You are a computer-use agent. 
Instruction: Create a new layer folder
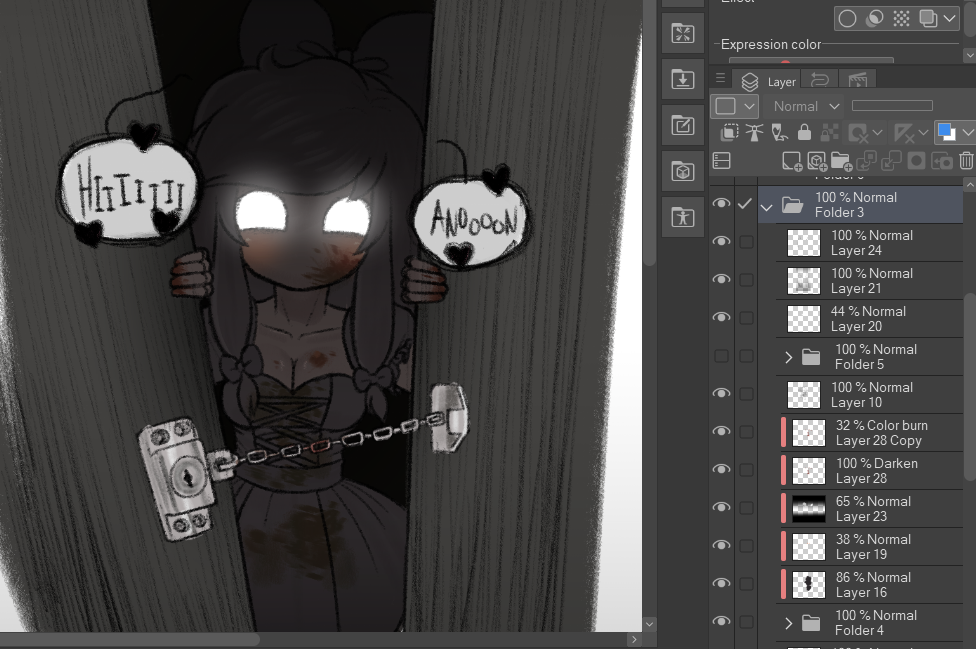click(x=842, y=161)
